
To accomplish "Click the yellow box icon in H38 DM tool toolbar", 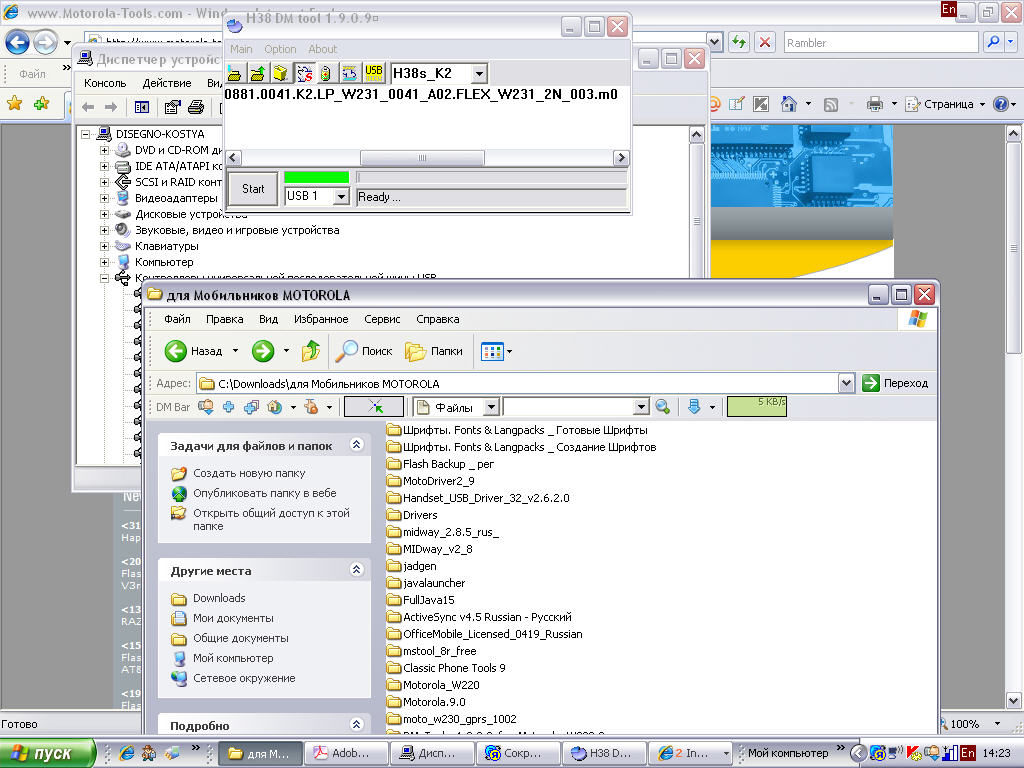I will (280, 73).
